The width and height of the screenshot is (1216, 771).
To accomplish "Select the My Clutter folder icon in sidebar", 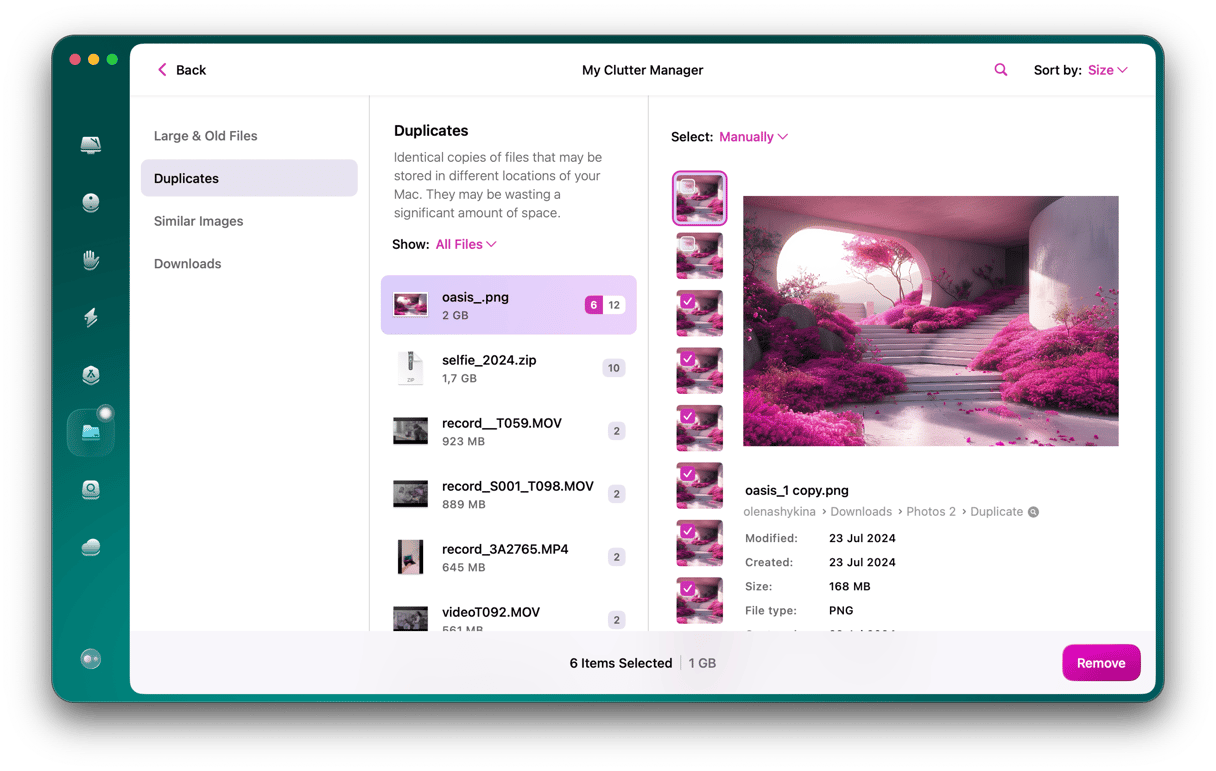I will point(91,432).
